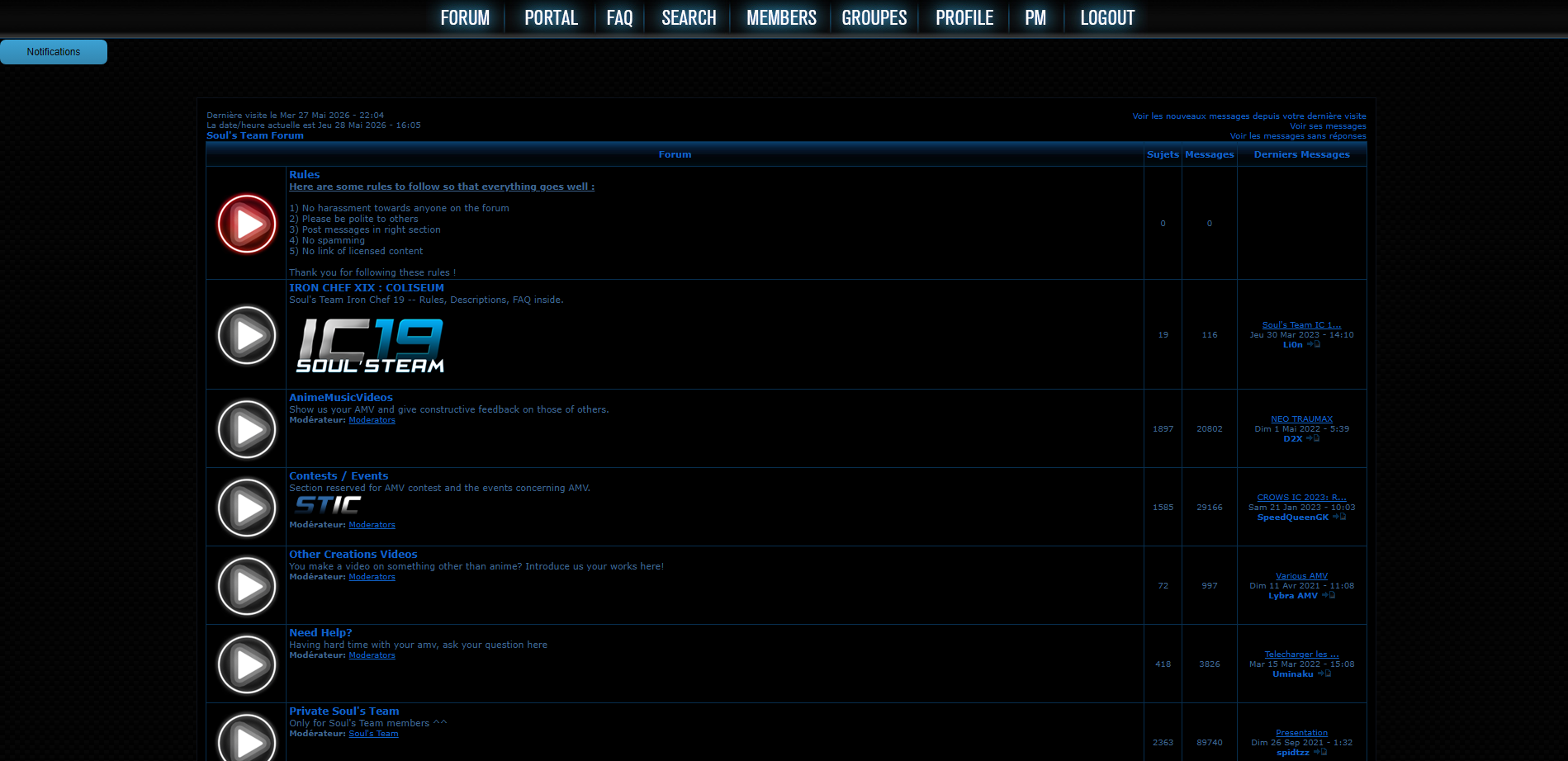Click the red play icon beside Rules
1568x761 pixels.
(x=246, y=224)
